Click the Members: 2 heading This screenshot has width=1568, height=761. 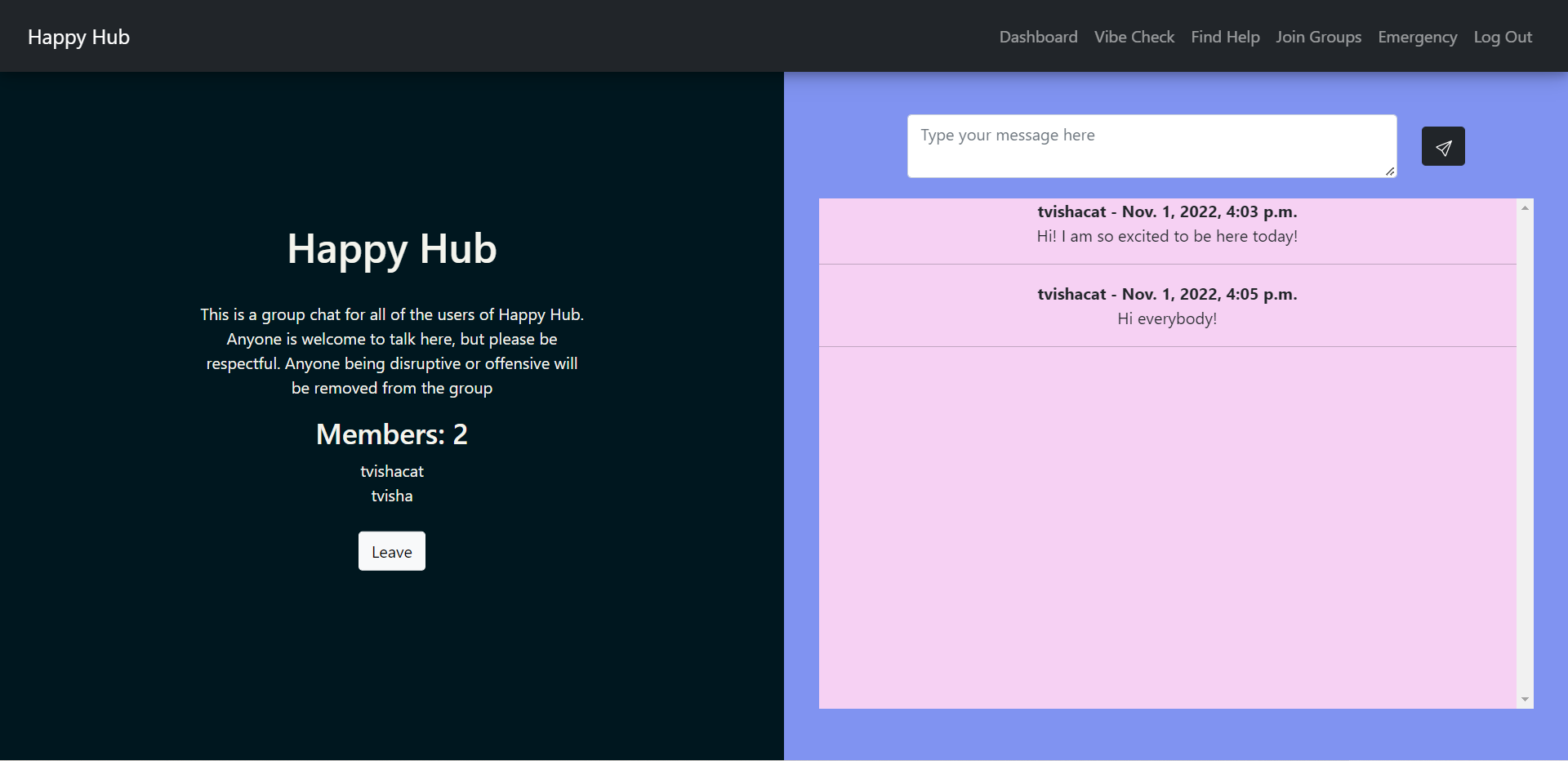coord(391,434)
